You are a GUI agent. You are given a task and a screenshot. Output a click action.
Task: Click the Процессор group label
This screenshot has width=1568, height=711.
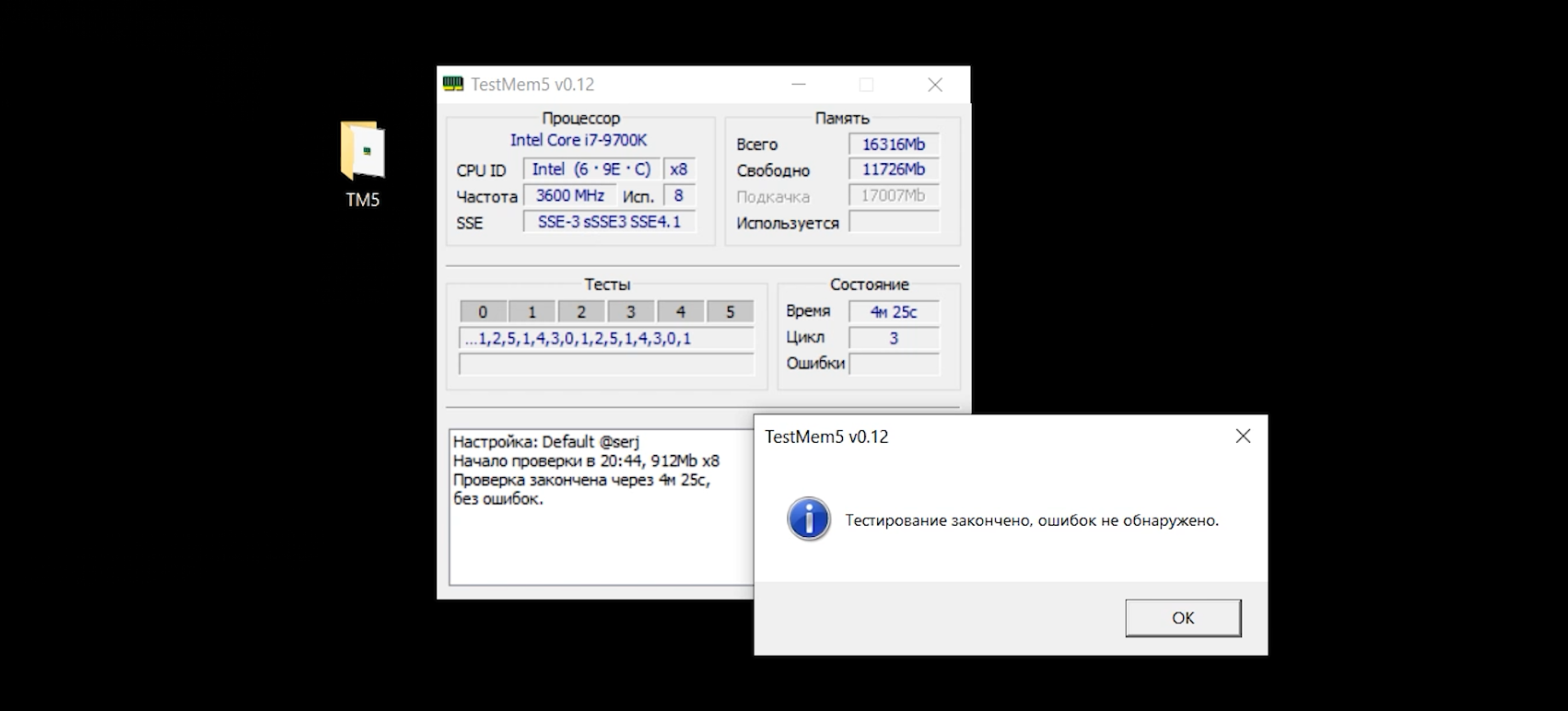pos(581,119)
